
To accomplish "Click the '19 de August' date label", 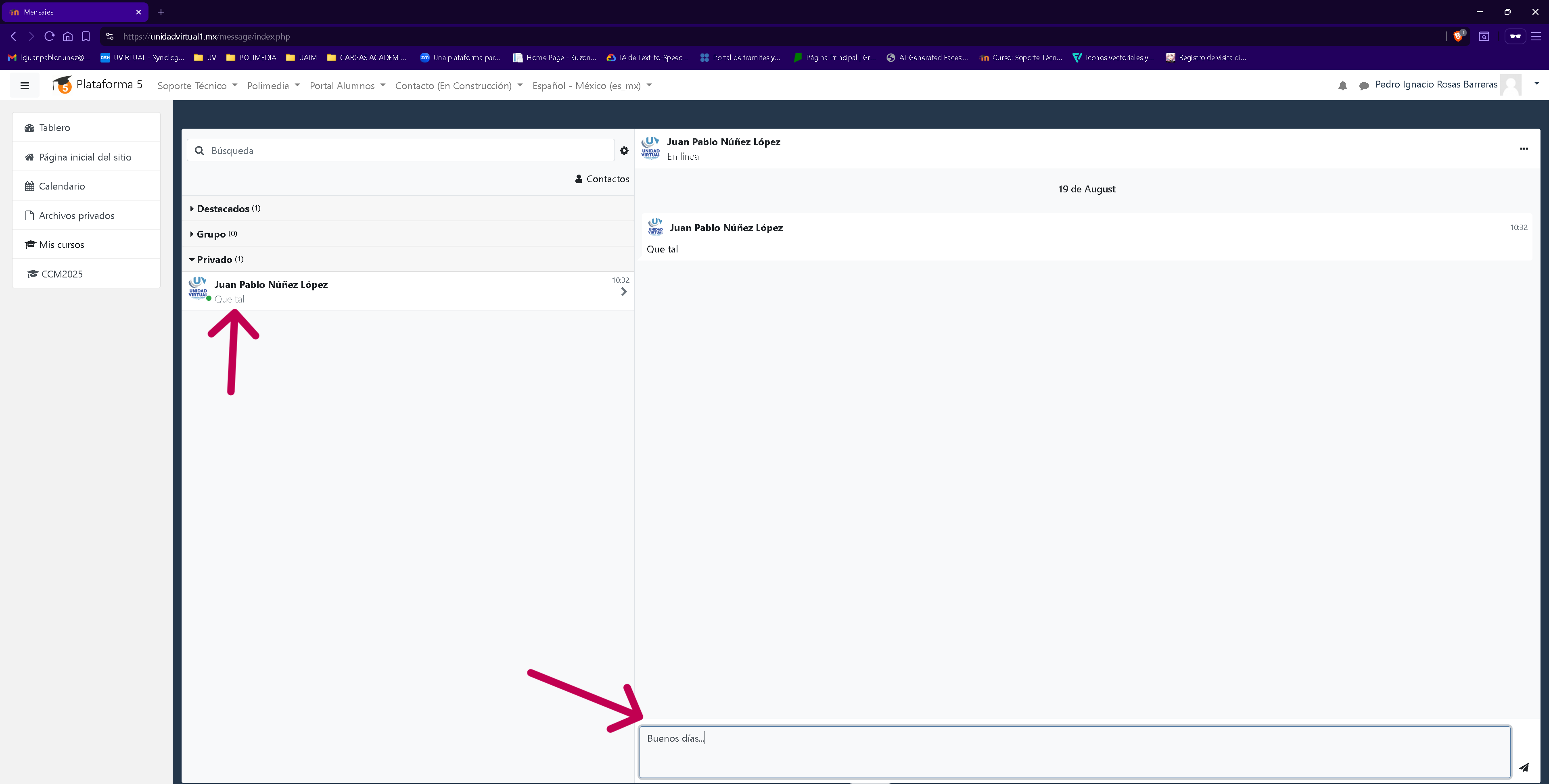I will click(1087, 189).
